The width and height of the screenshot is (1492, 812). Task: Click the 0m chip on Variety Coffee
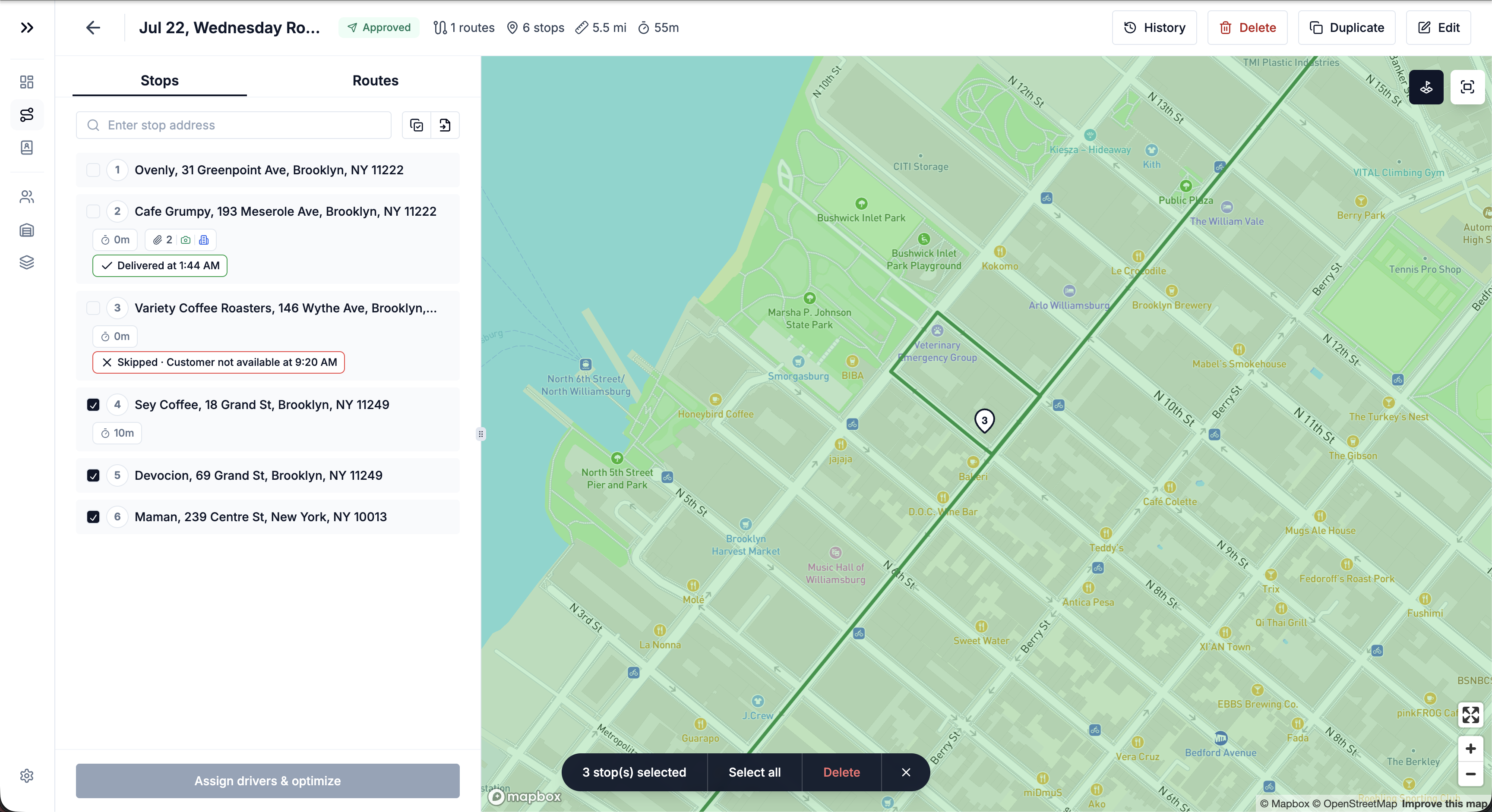click(115, 336)
